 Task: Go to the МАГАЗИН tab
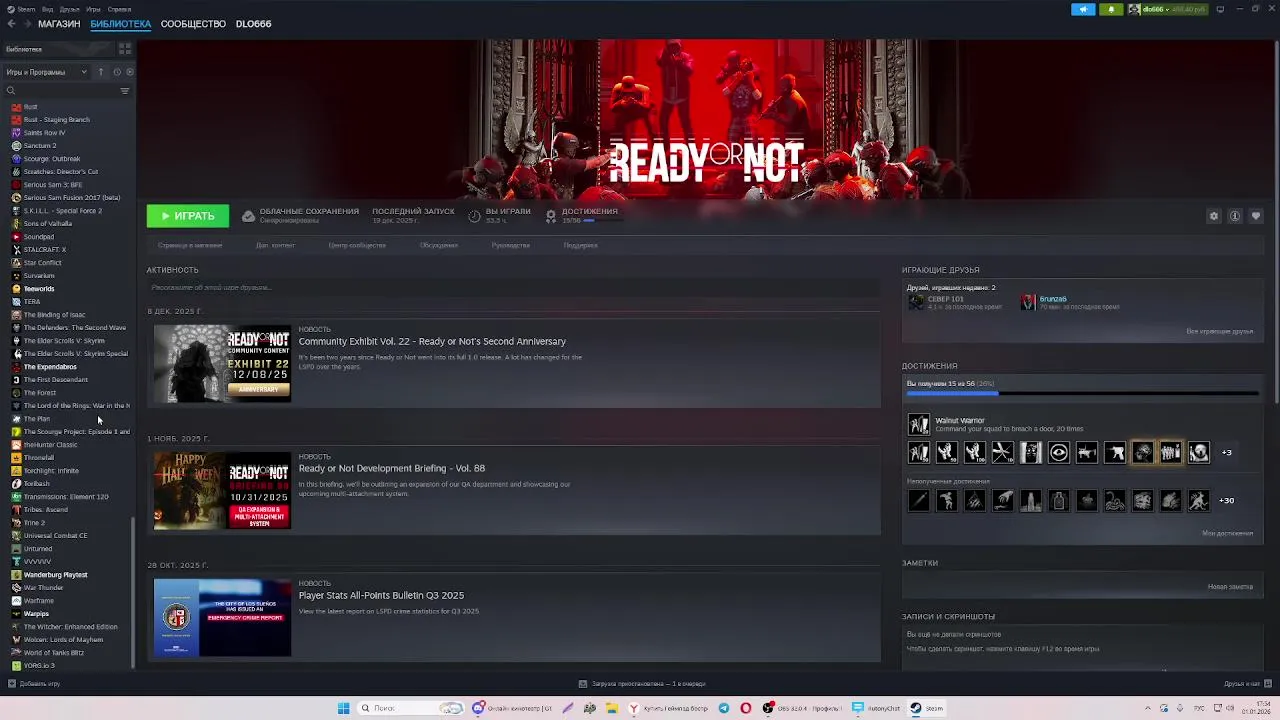59,24
